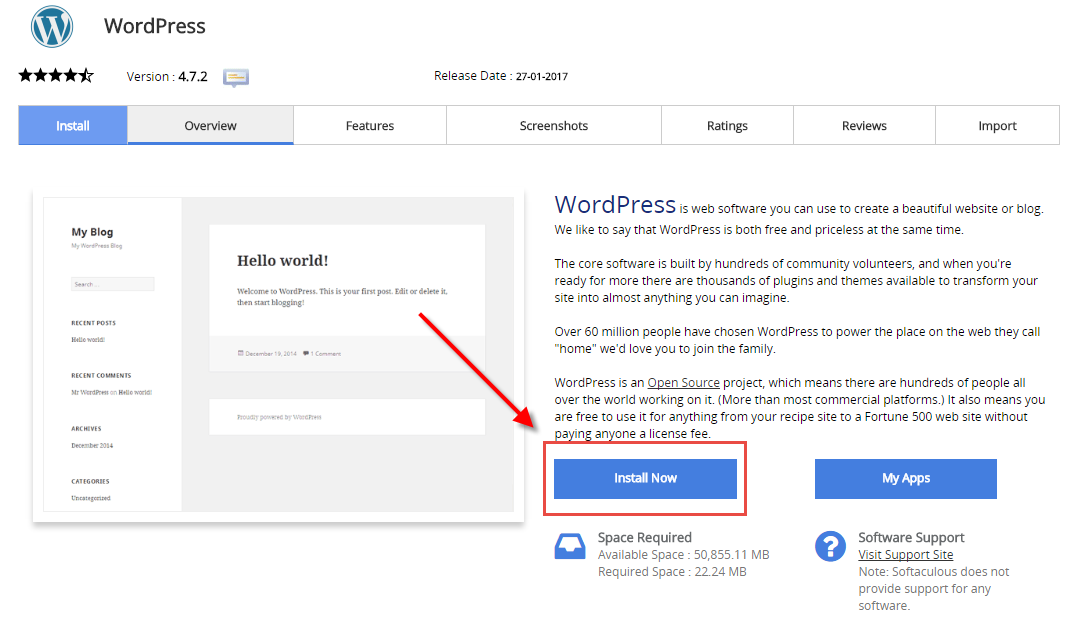Click the Software Support question mark icon
The image size is (1081, 620).
point(830,546)
